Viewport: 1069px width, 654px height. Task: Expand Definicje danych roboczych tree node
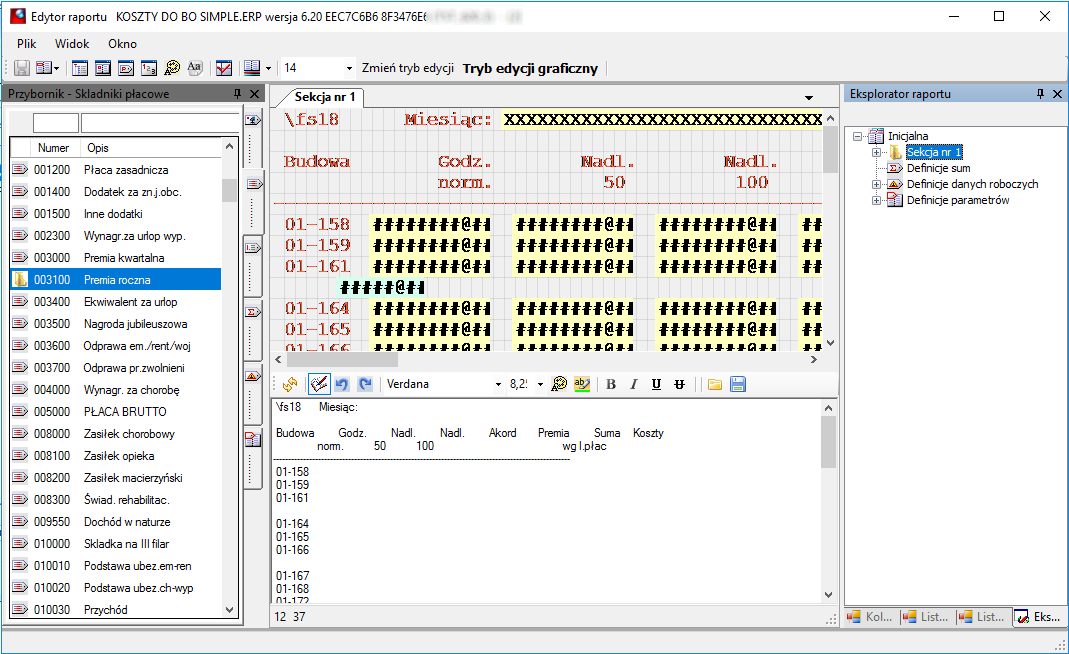point(877,184)
